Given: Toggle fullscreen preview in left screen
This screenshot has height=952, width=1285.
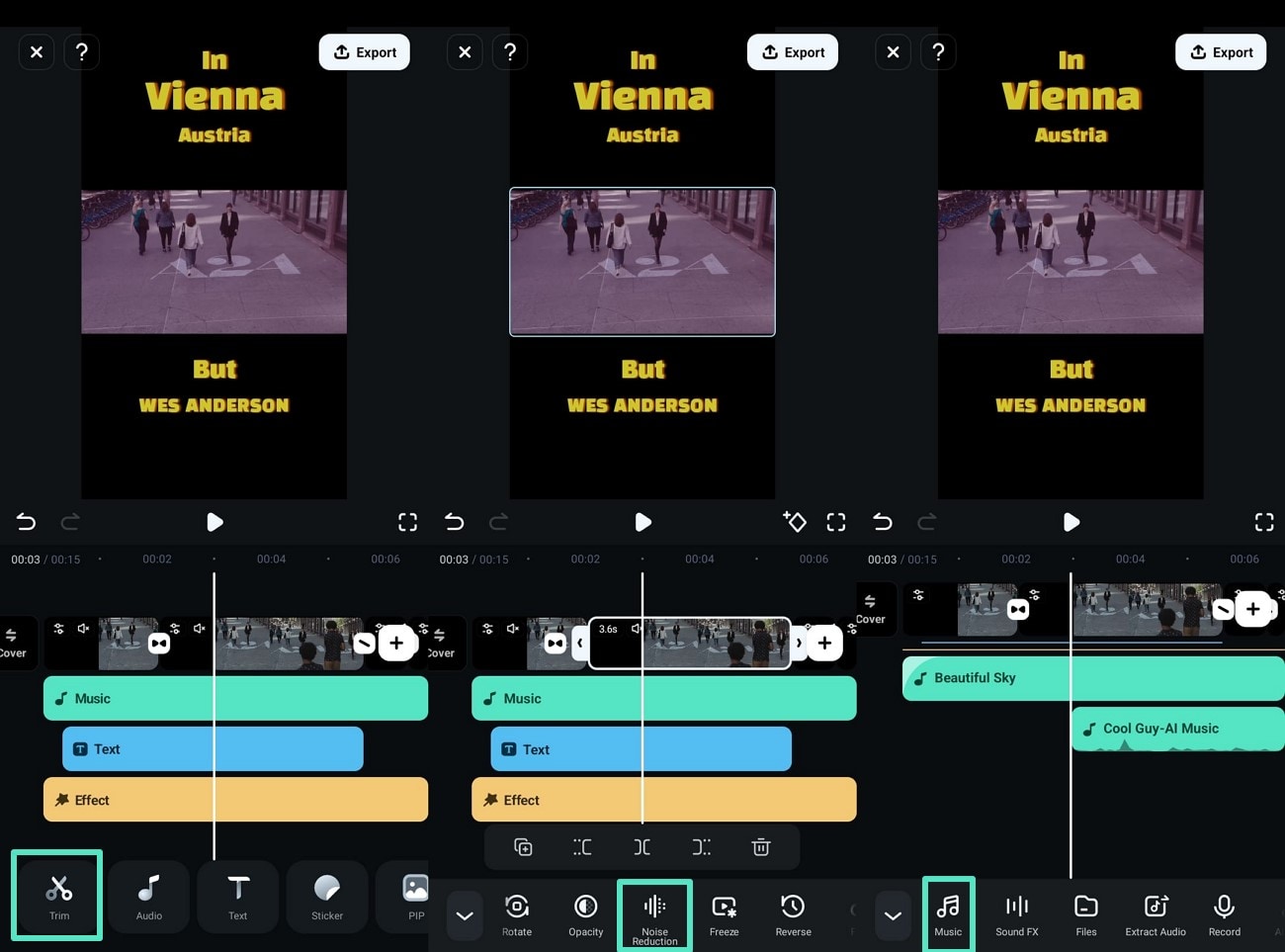Looking at the screenshot, I should point(407,522).
